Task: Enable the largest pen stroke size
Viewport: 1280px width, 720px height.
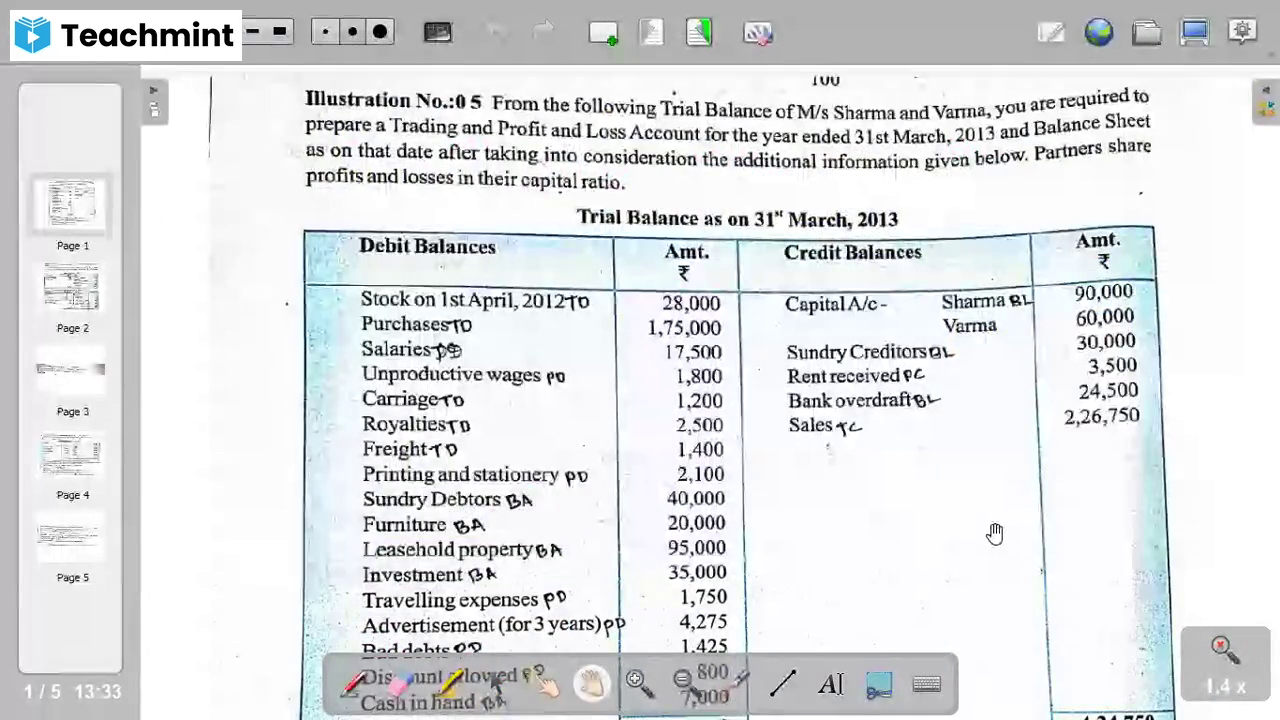Action: 380,33
